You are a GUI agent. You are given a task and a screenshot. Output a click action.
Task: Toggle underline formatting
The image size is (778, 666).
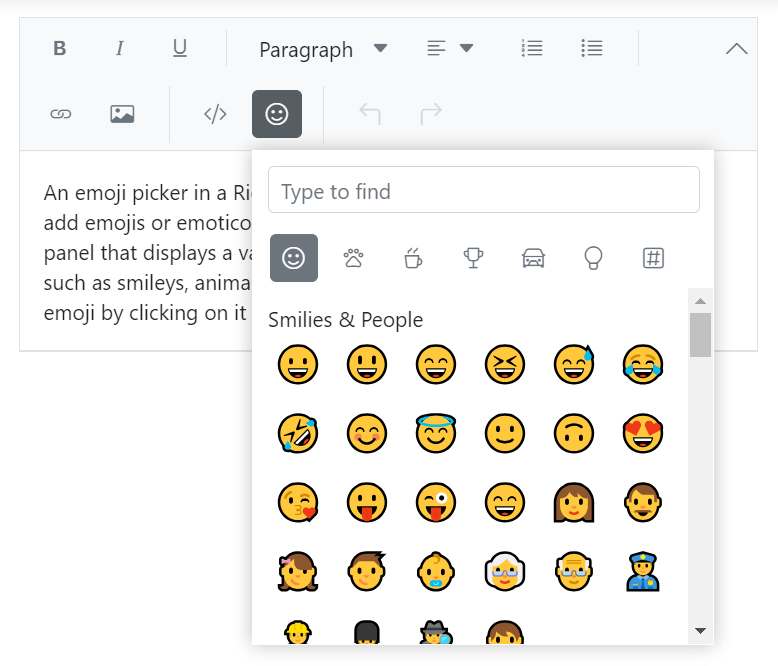click(180, 49)
